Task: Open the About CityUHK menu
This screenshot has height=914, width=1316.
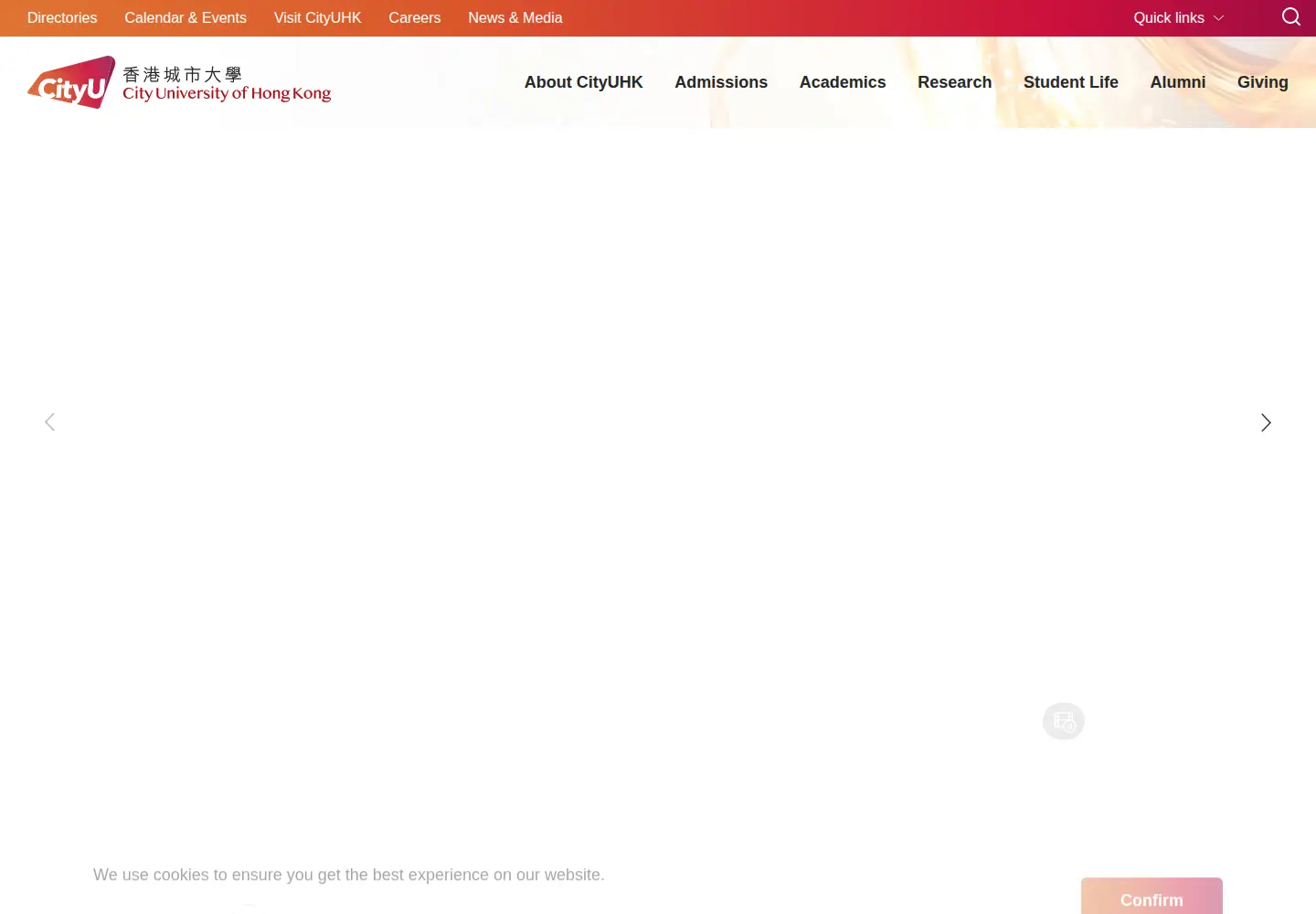Action: click(x=584, y=82)
